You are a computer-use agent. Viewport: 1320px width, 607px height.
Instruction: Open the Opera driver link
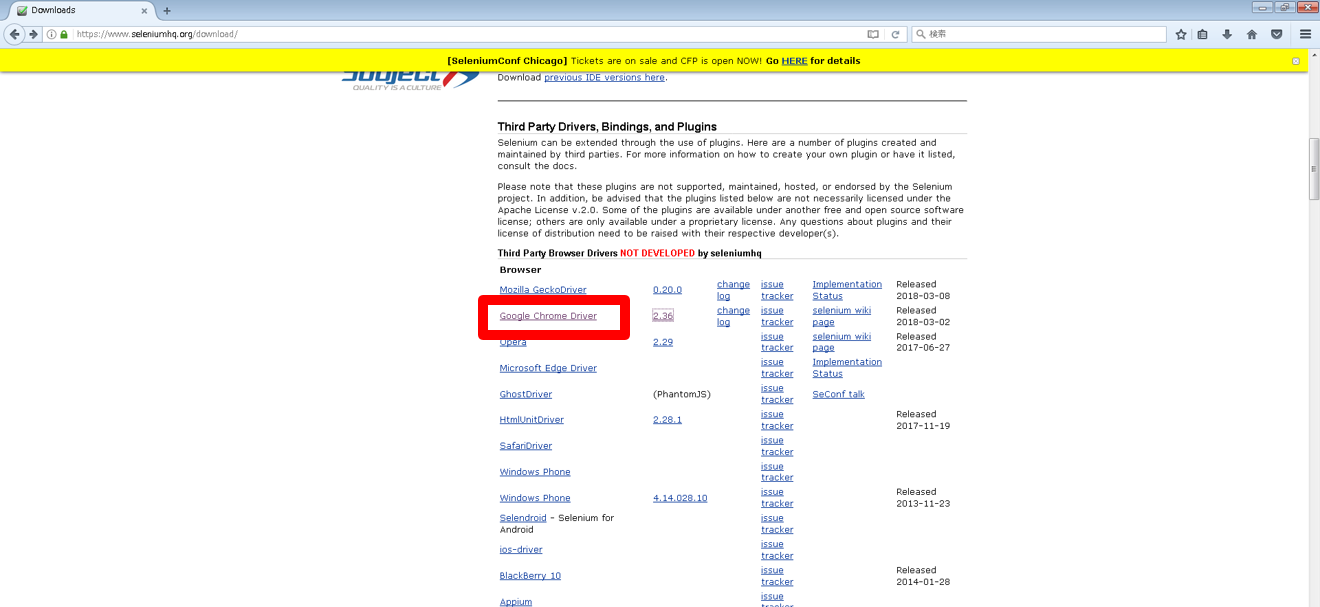pos(513,342)
